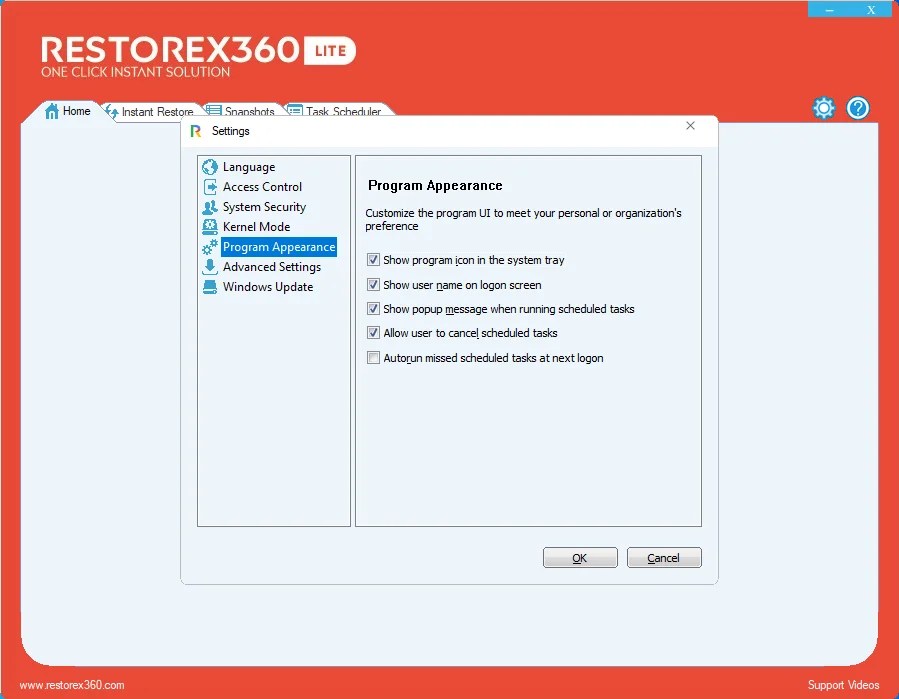Confirm settings with OK button
This screenshot has width=899, height=699.
(x=580, y=557)
